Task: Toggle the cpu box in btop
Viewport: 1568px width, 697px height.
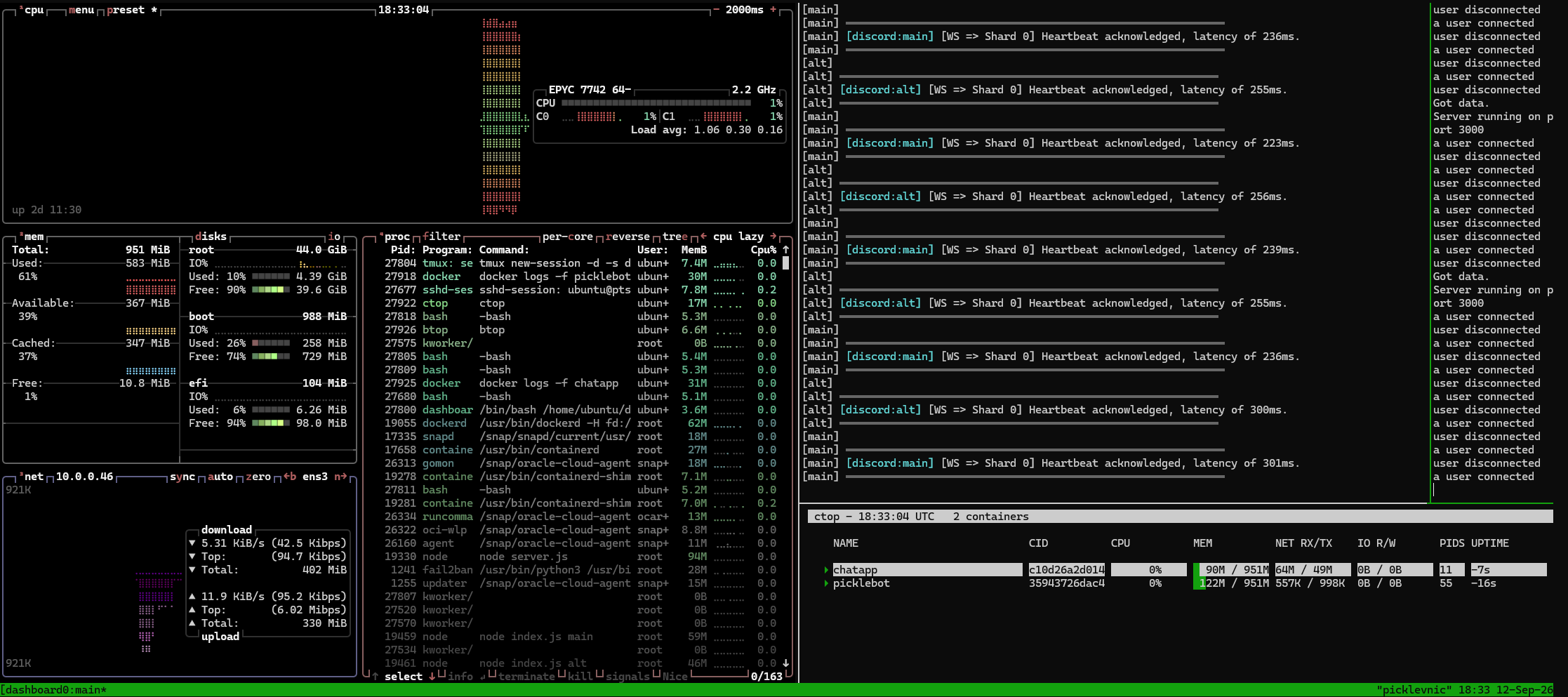Action: 32,10
